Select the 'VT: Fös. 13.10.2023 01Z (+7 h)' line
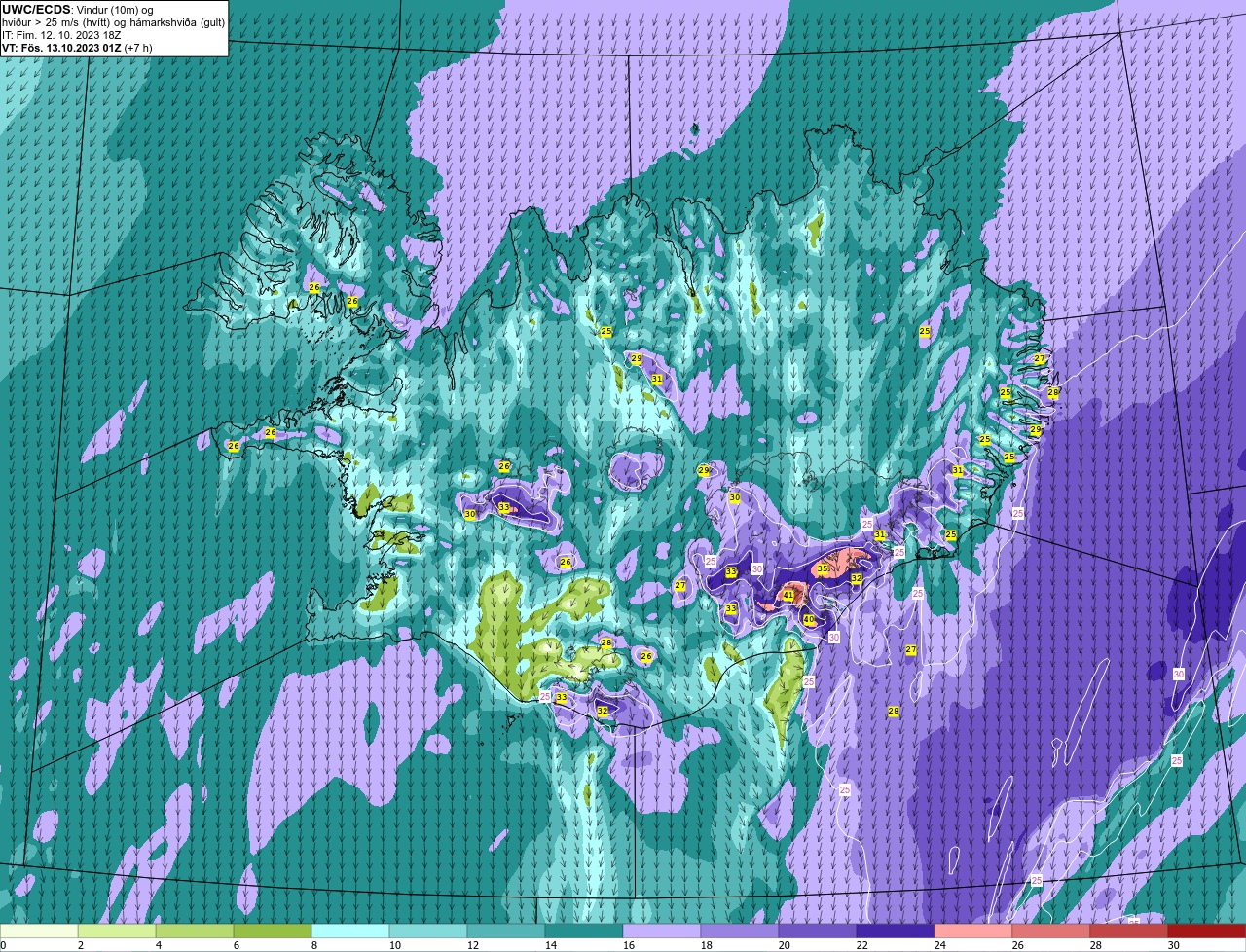Image resolution: width=1246 pixels, height=952 pixels. tap(77, 48)
